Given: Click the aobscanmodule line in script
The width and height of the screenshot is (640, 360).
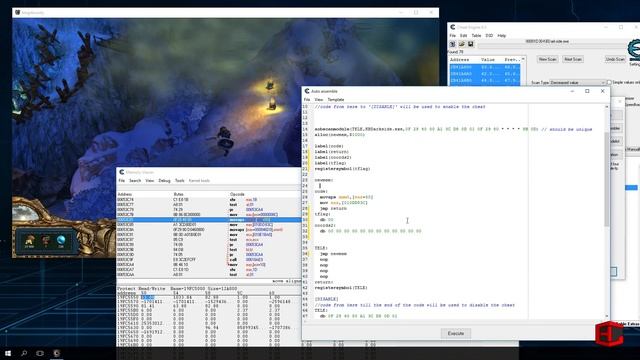Looking at the screenshot, I should pos(453,129).
